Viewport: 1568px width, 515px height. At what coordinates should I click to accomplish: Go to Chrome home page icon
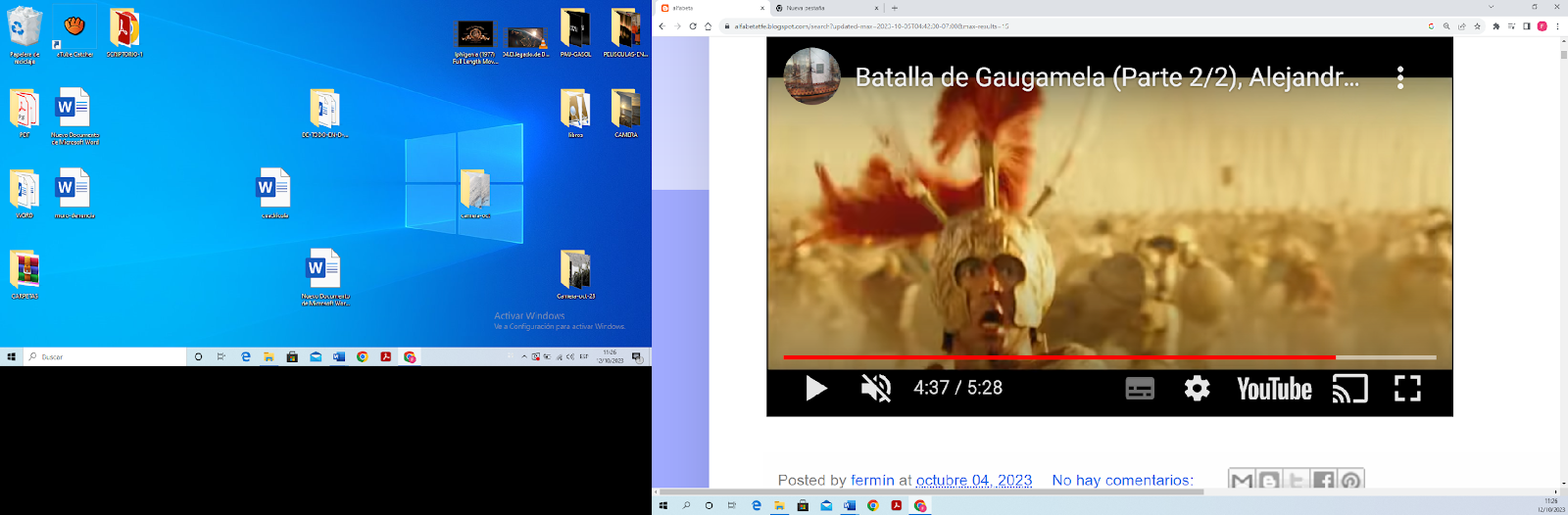pyautogui.click(x=708, y=26)
